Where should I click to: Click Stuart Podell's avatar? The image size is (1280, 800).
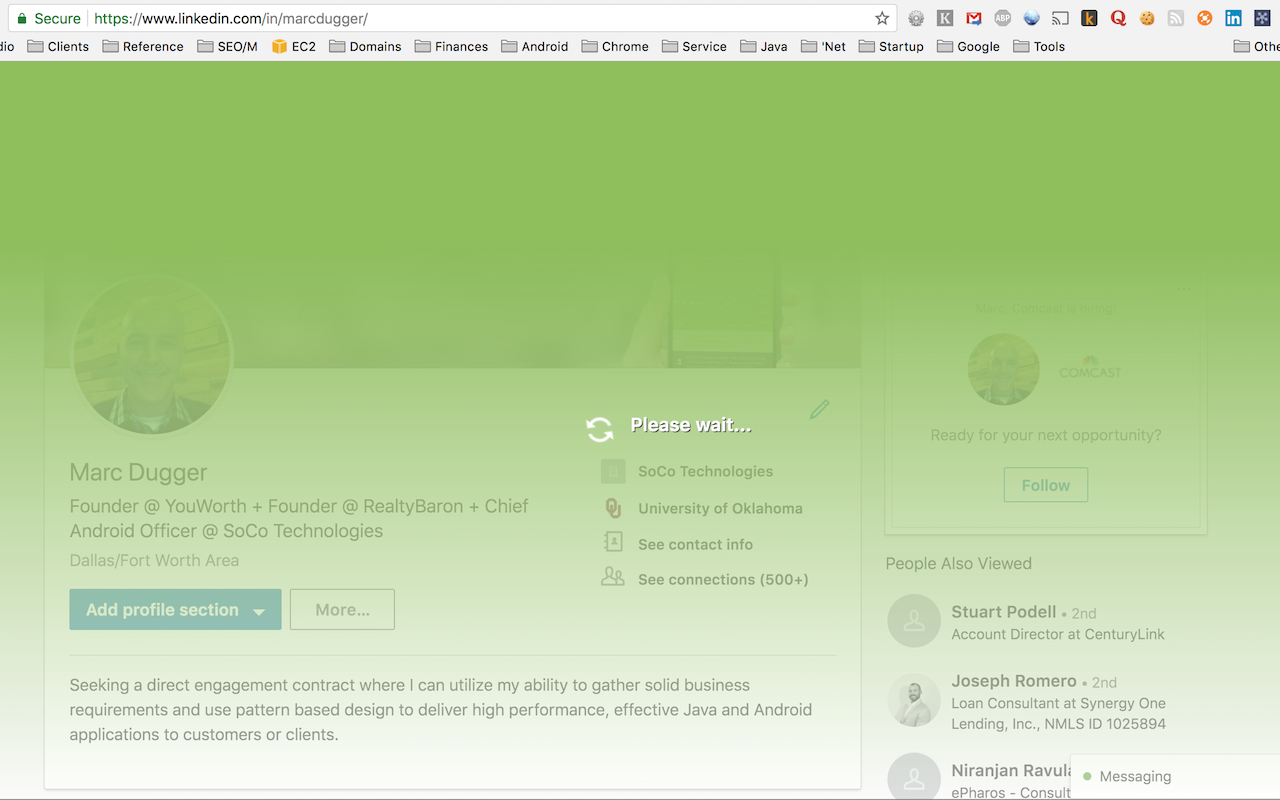pos(914,621)
